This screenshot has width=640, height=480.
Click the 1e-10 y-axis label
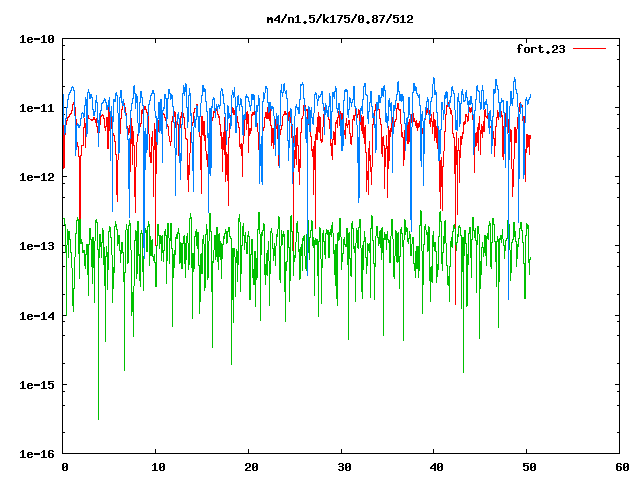coord(37,39)
